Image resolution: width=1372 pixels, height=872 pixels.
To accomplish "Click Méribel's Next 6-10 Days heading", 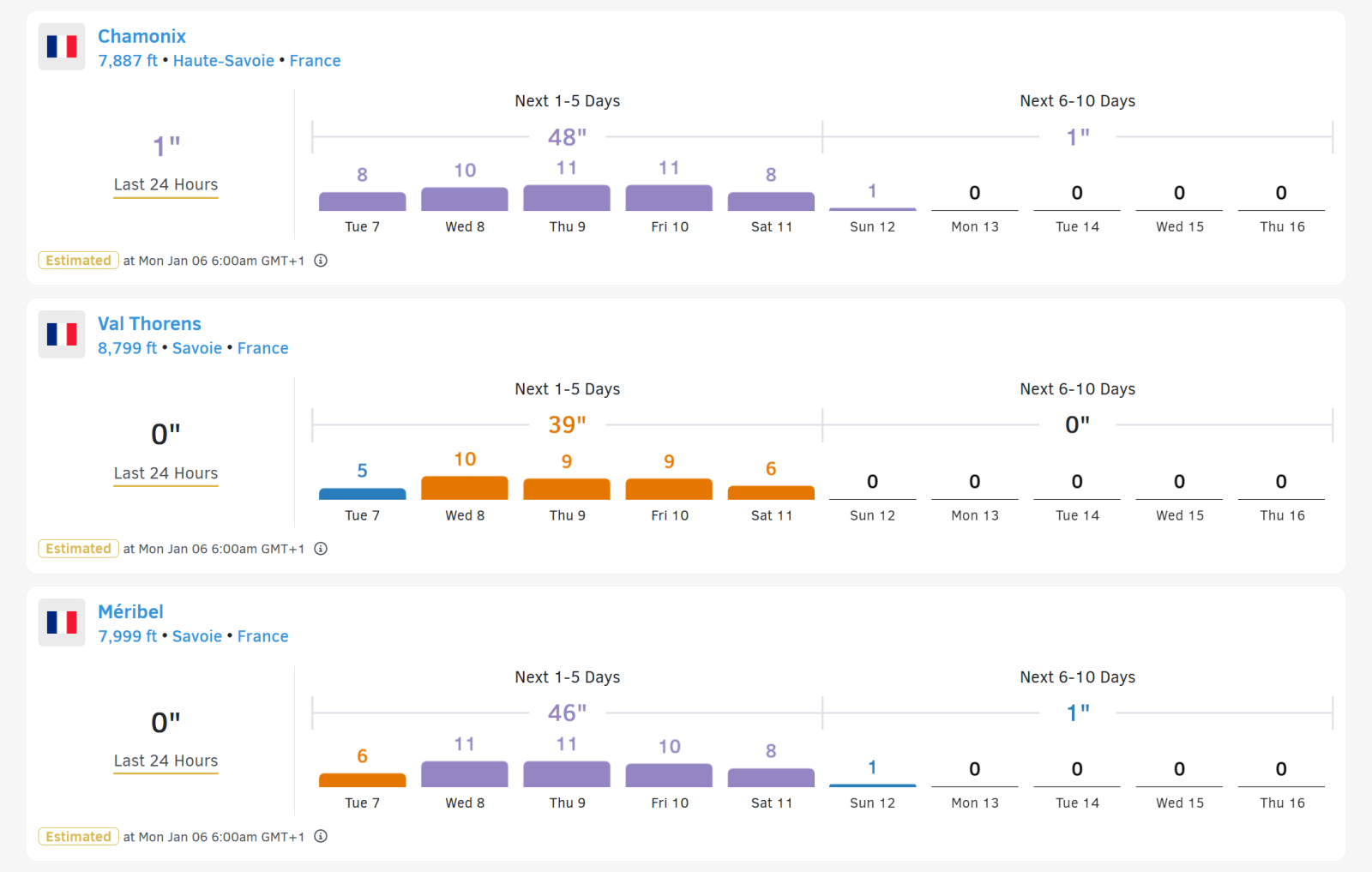I will tap(1078, 677).
